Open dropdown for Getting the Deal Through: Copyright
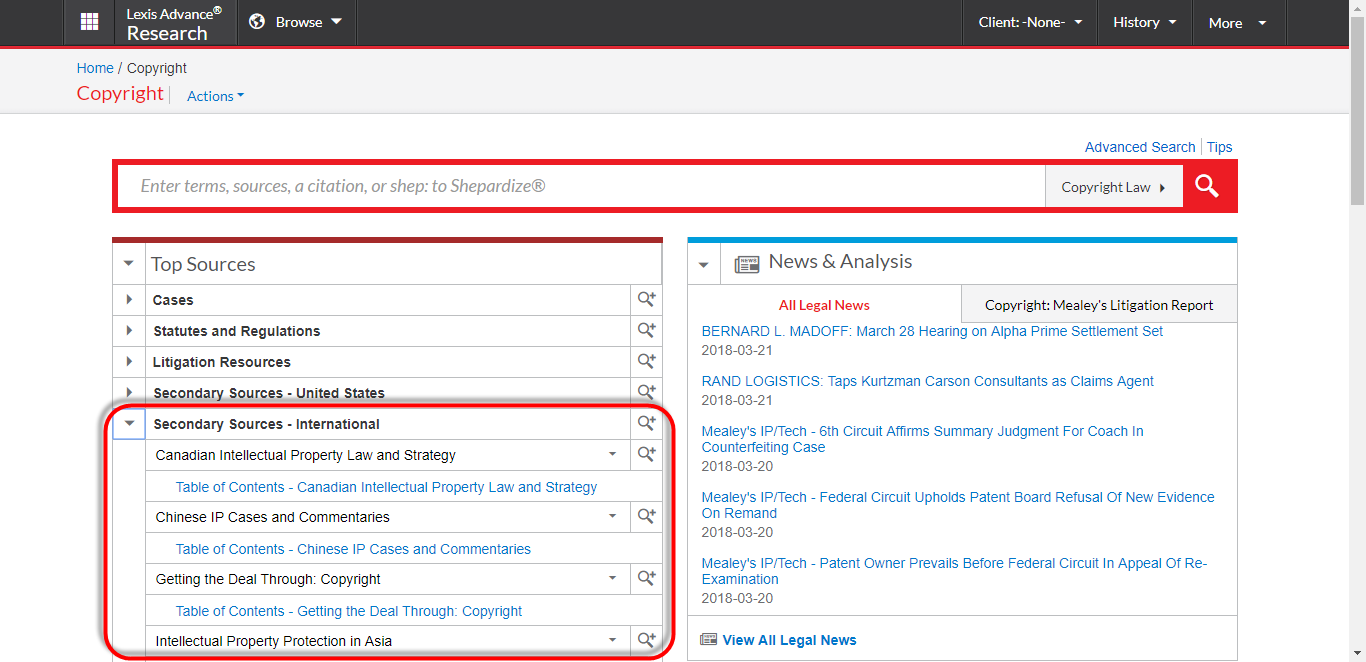This screenshot has width=1366, height=662. 613,579
